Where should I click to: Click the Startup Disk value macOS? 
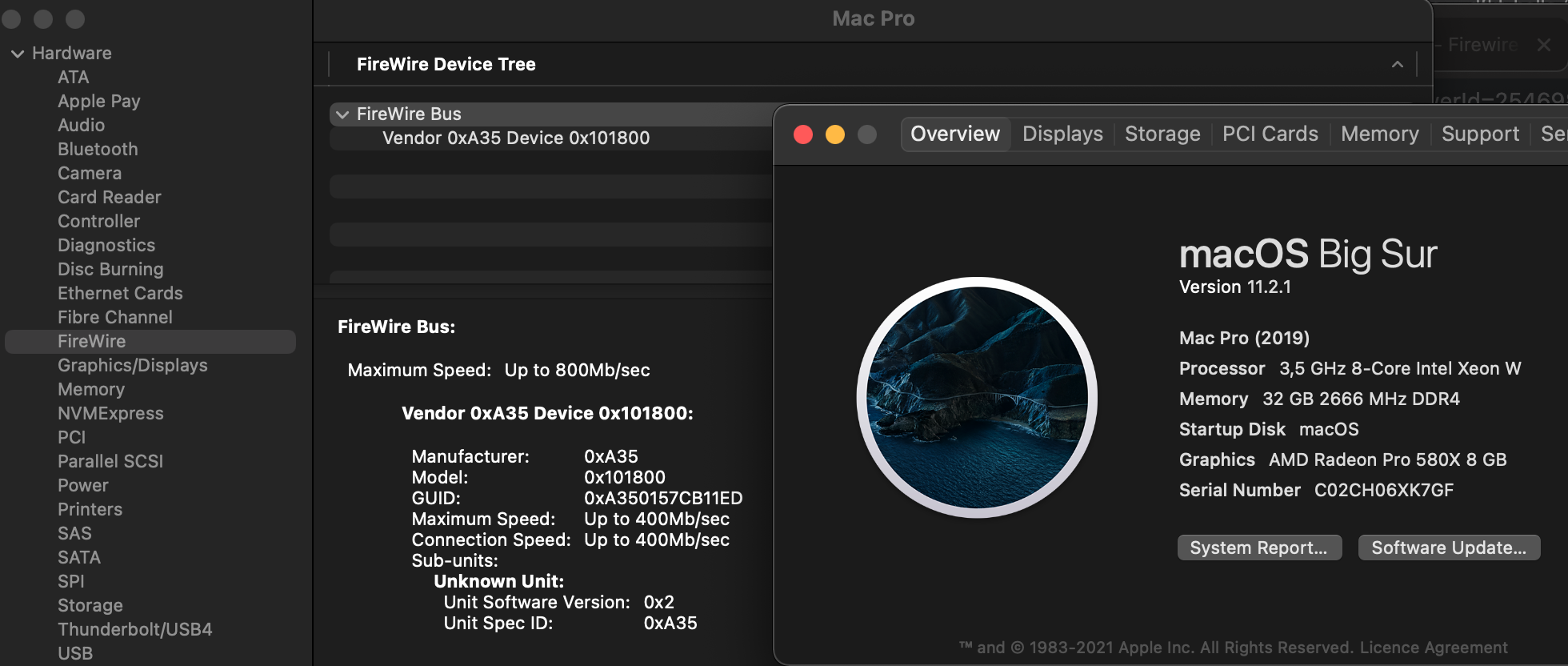click(1329, 430)
